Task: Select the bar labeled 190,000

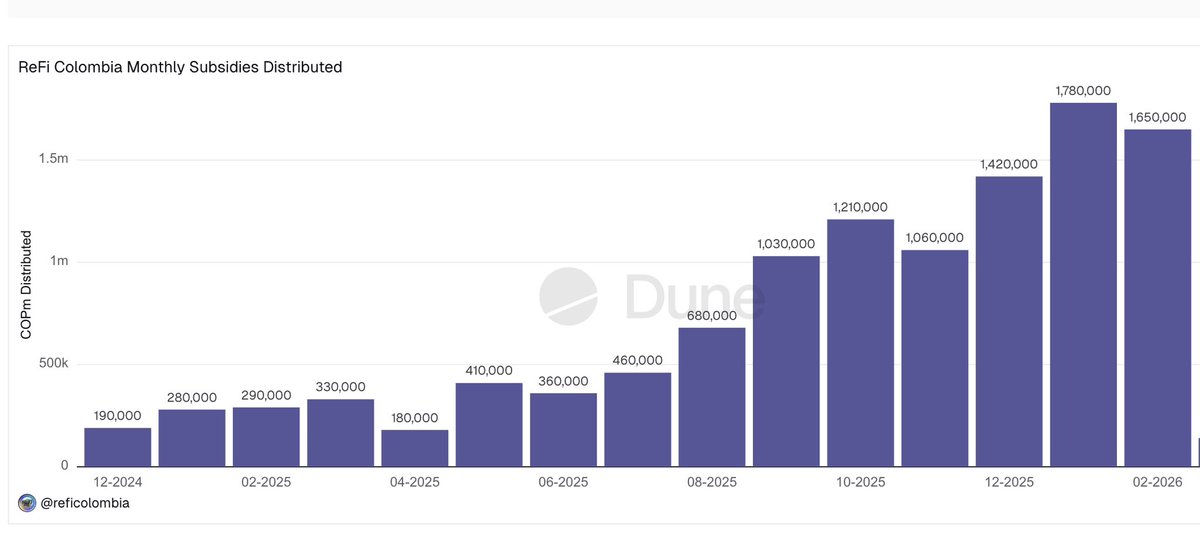Action: pyautogui.click(x=118, y=447)
